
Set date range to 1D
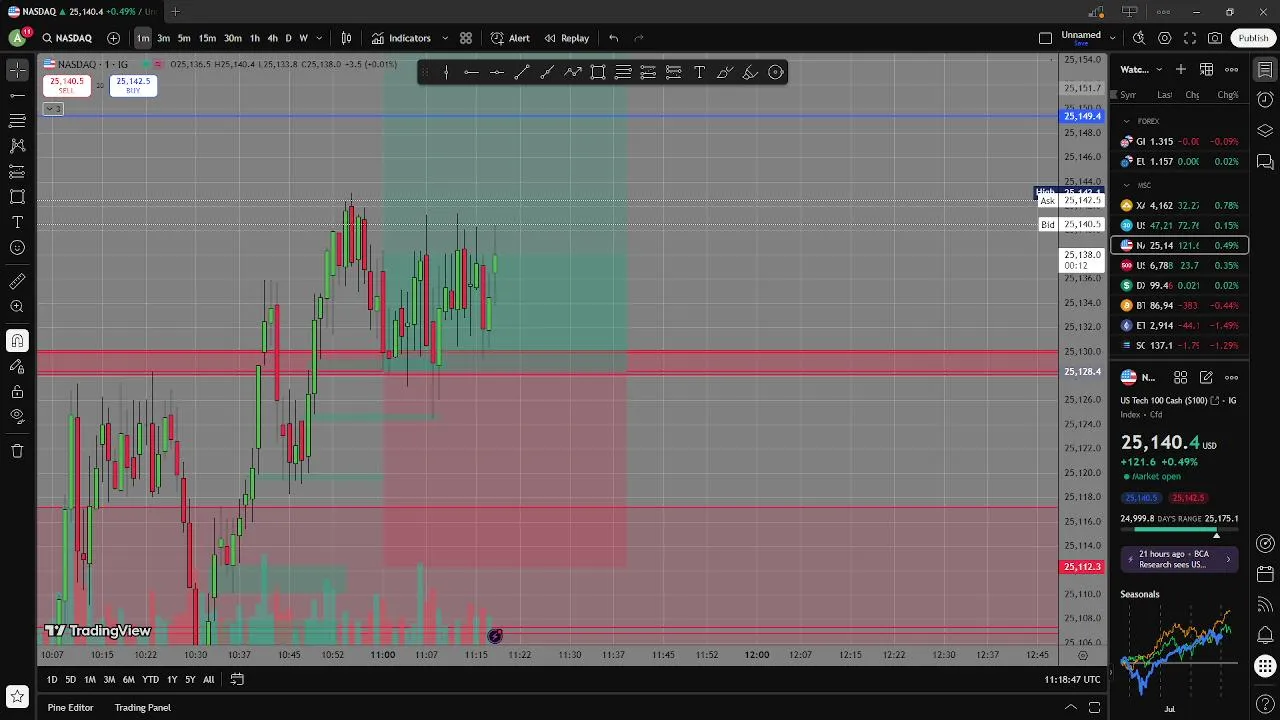[52, 679]
